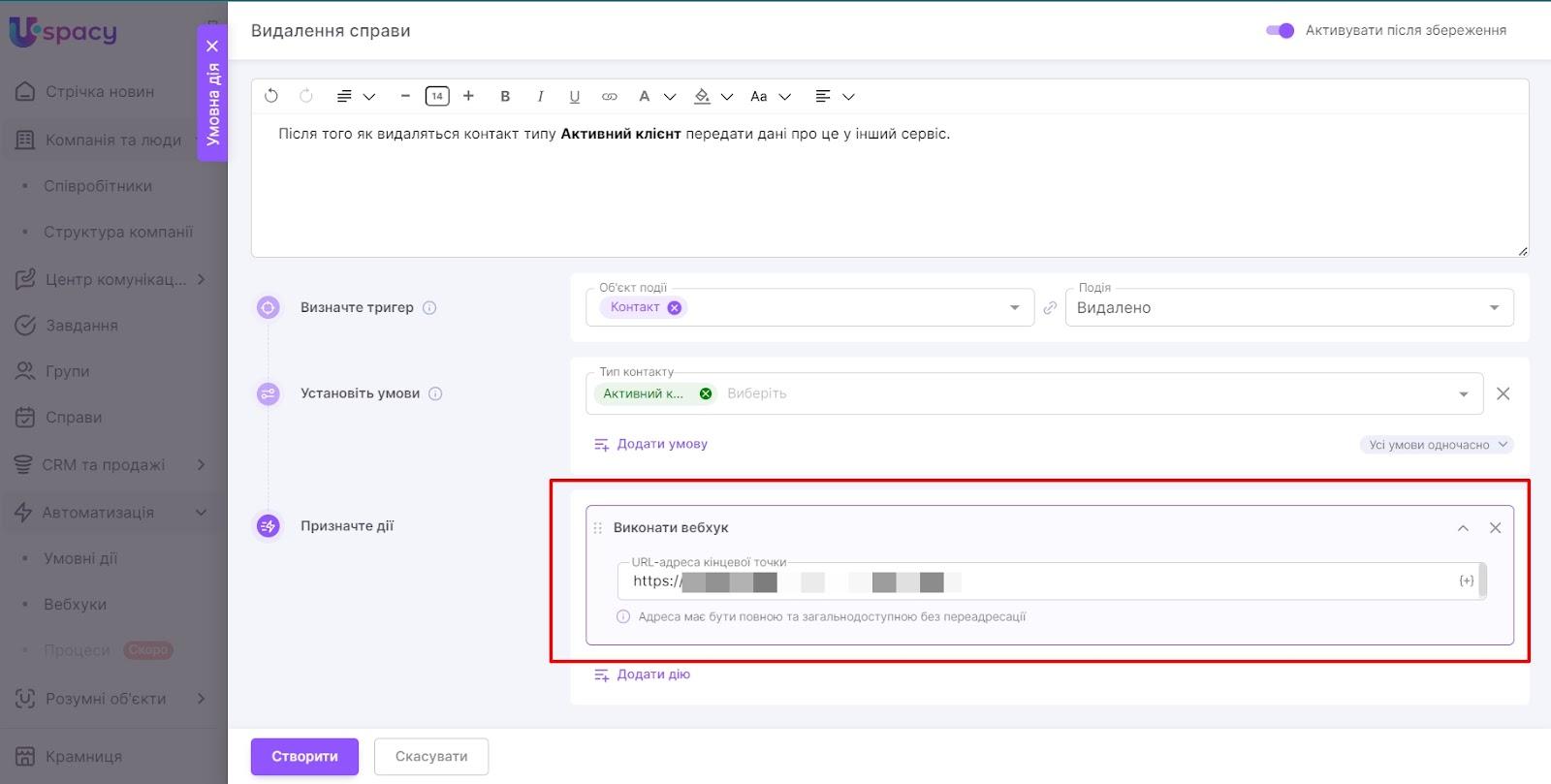The height and width of the screenshot is (784, 1551).
Task: Remove the "Активний к..." contact type chip
Action: pos(706,393)
